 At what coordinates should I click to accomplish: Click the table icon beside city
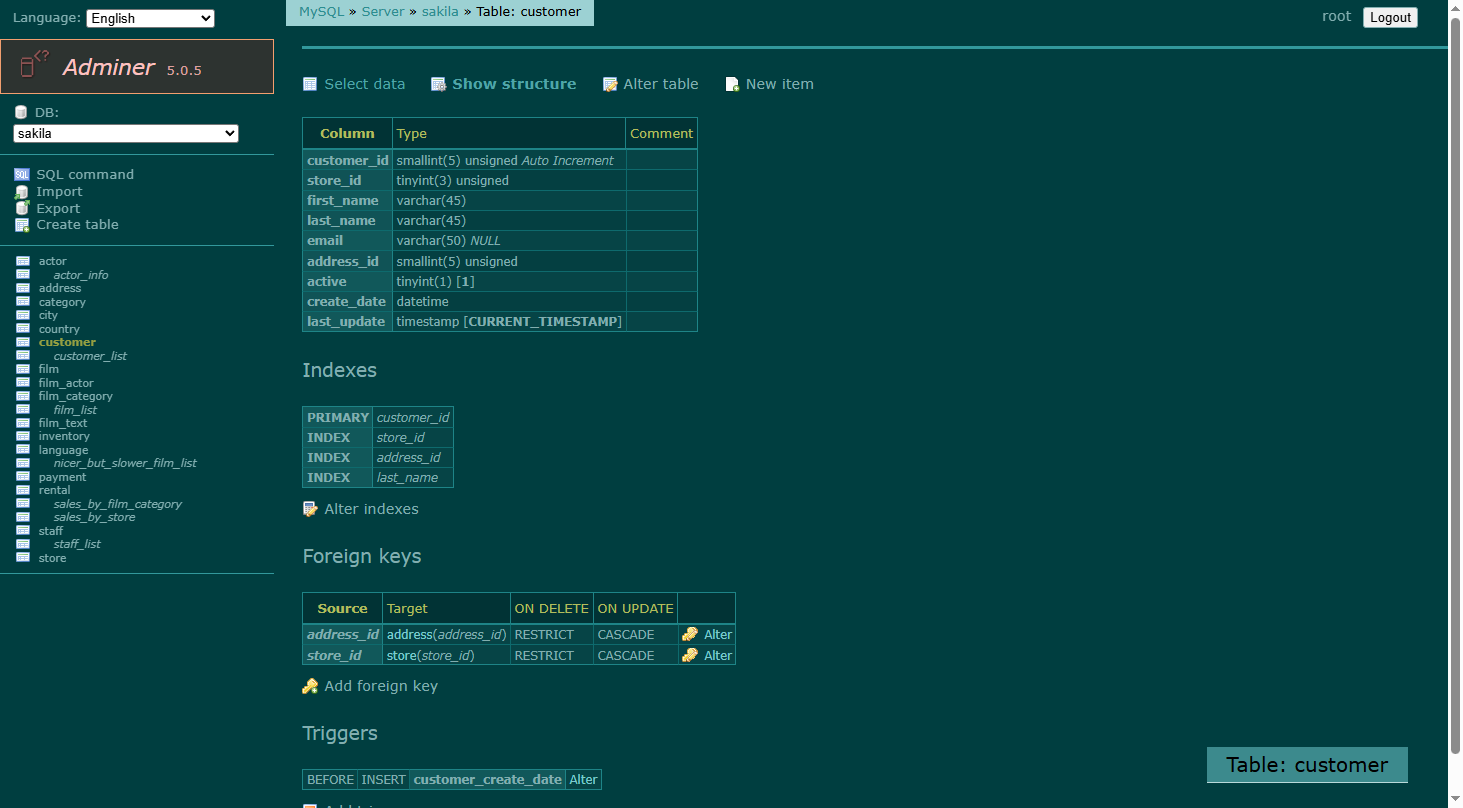22,315
